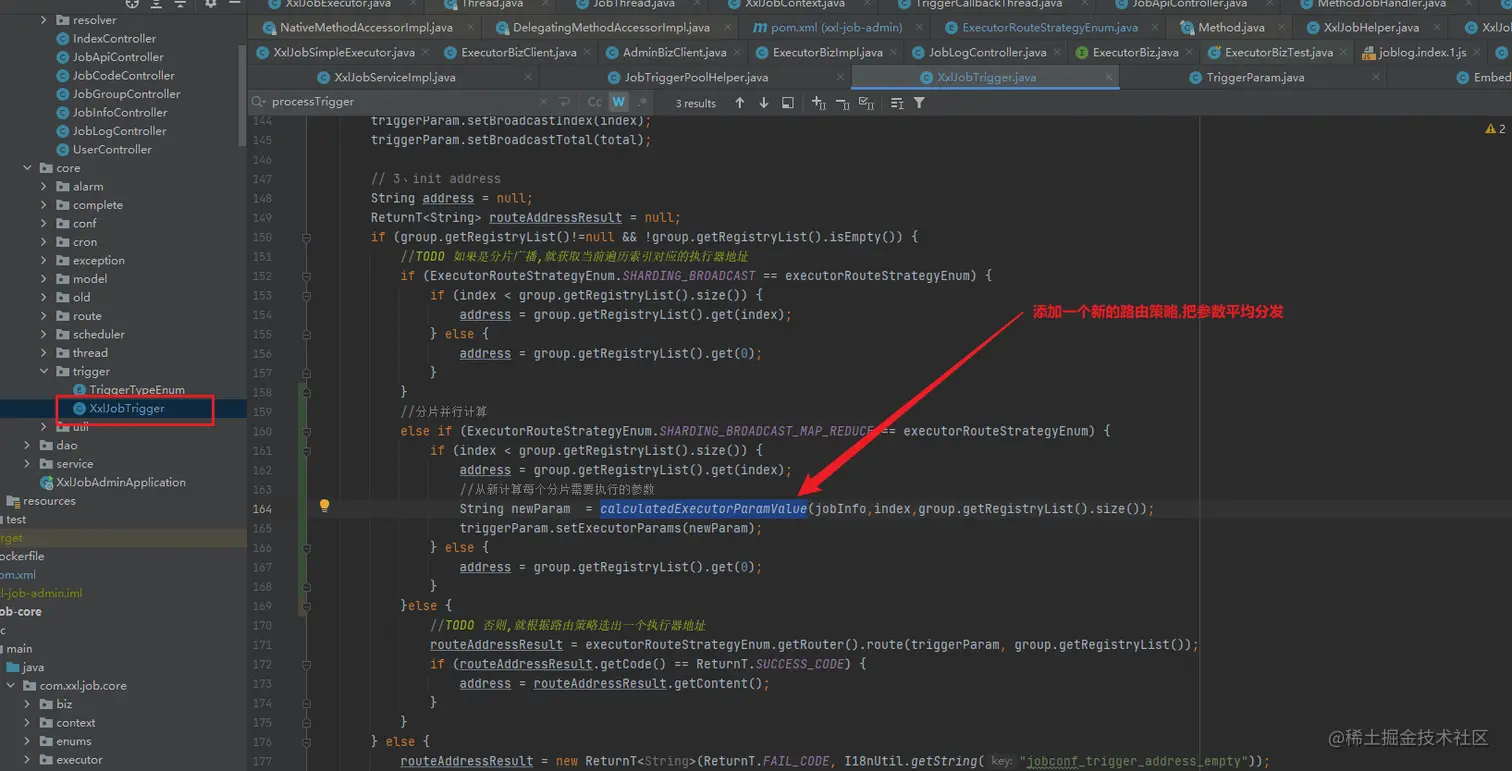
Task: Expand the route folder
Action: point(44,316)
